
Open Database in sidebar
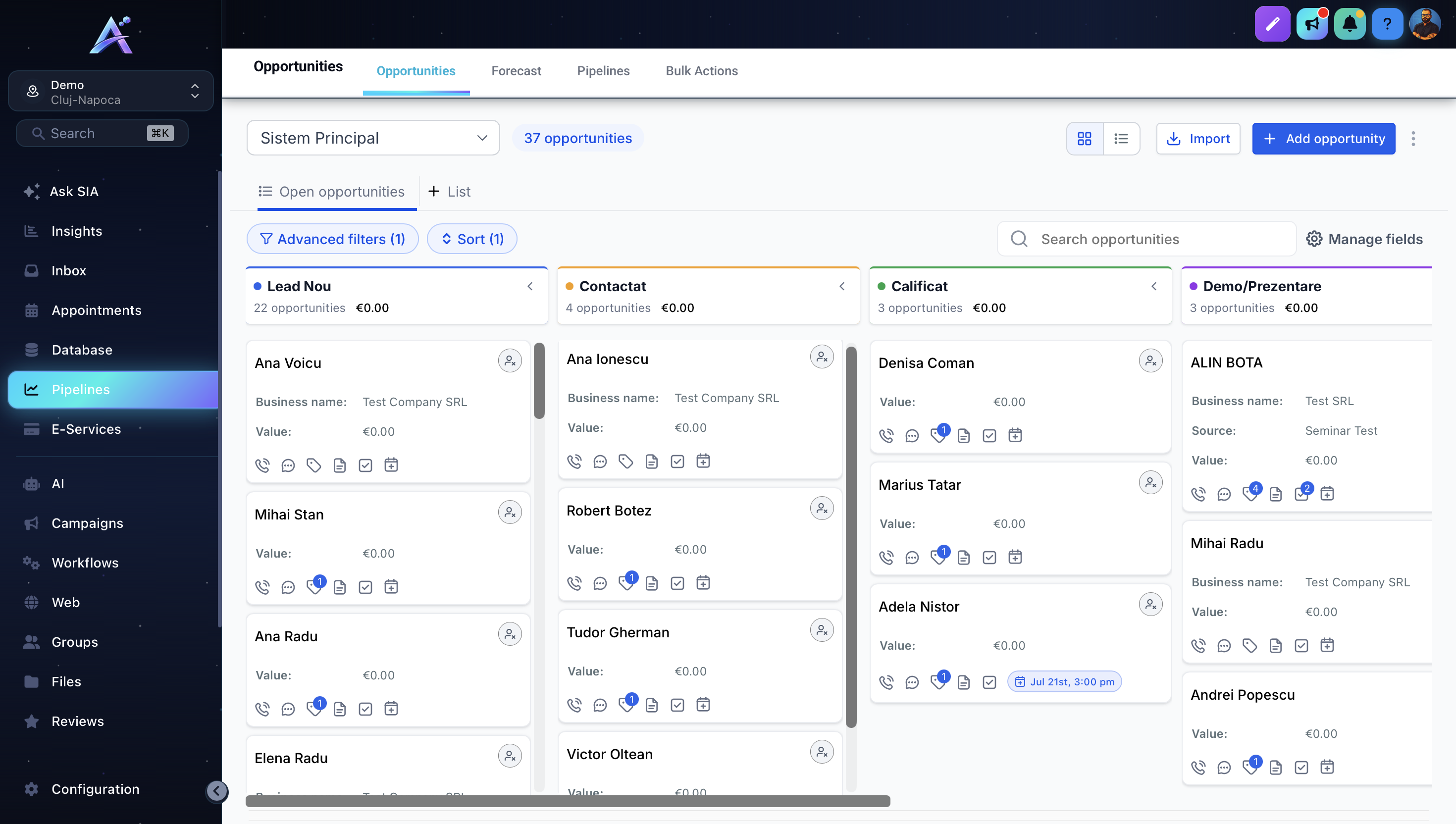[82, 350]
